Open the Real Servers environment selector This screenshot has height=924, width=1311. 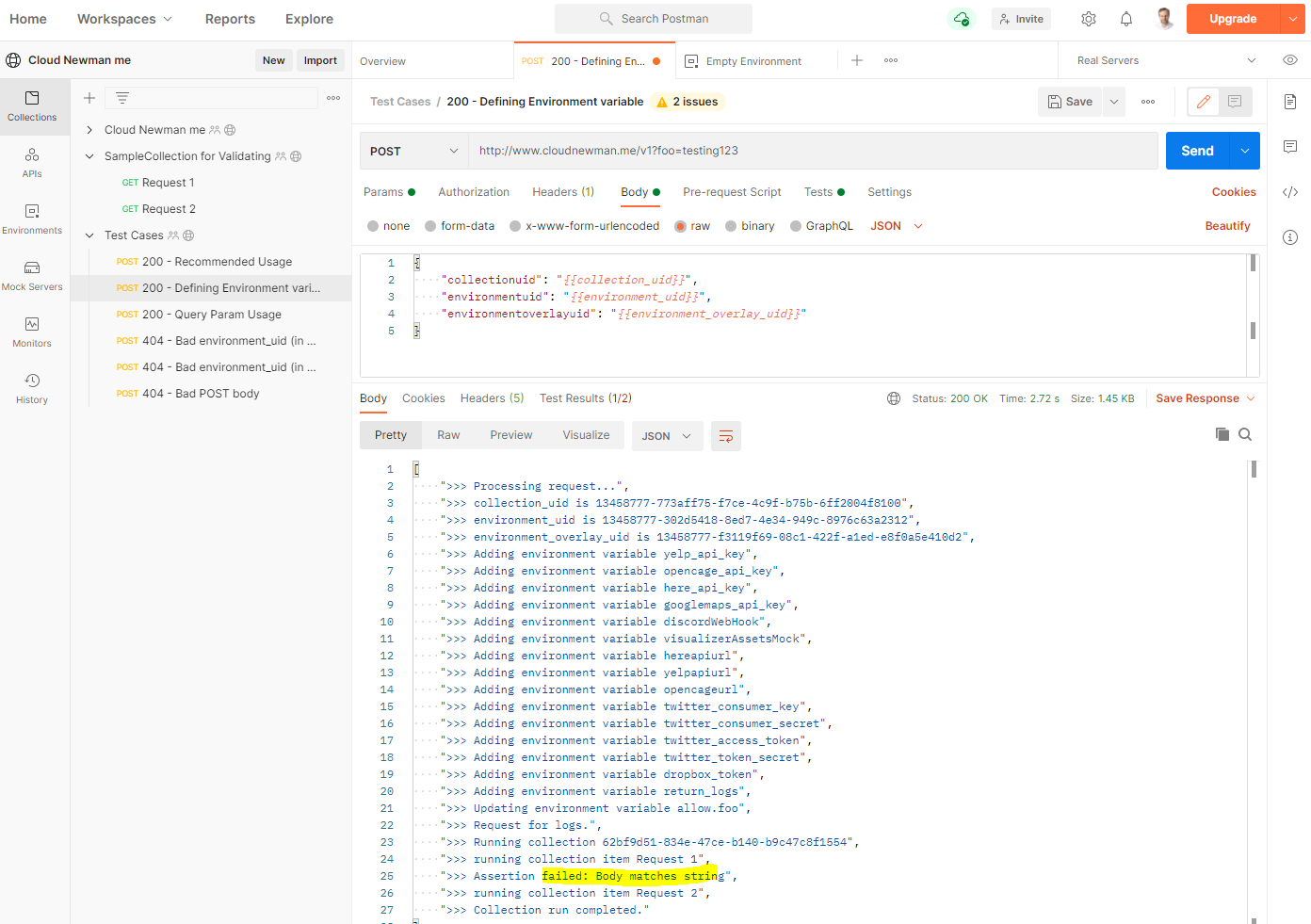tap(1166, 60)
